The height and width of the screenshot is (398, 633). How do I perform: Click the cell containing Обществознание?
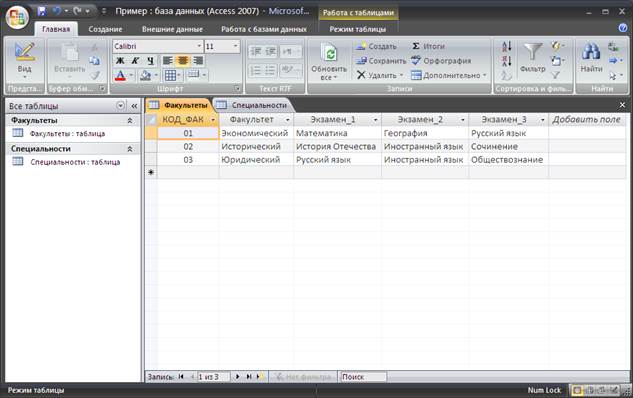(508, 159)
